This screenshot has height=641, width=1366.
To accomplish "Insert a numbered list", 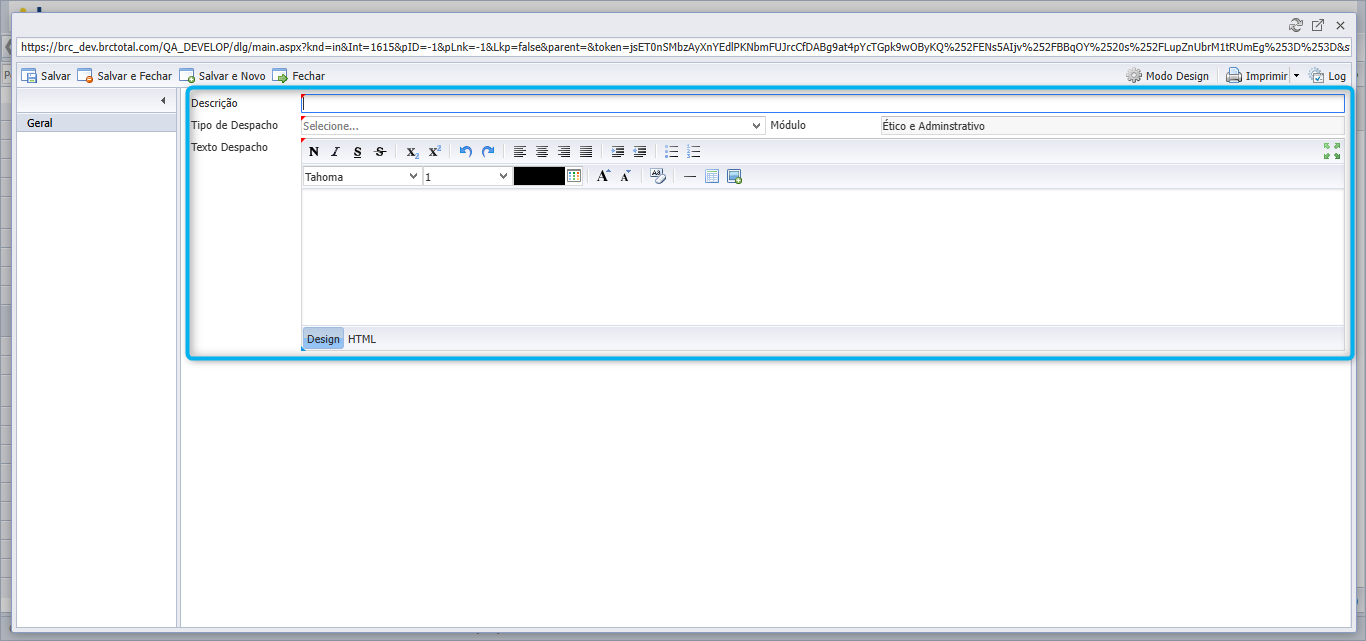I will [694, 152].
